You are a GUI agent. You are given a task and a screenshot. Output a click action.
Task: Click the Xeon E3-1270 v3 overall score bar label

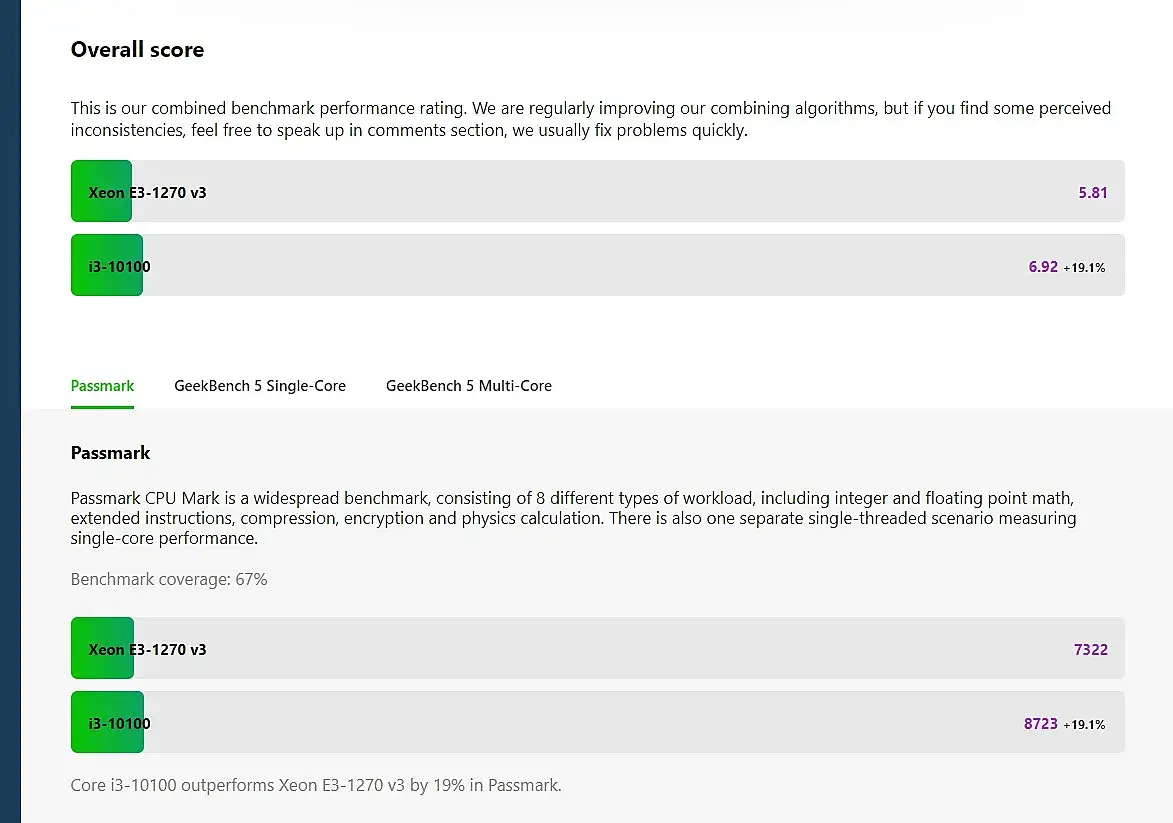[147, 192]
